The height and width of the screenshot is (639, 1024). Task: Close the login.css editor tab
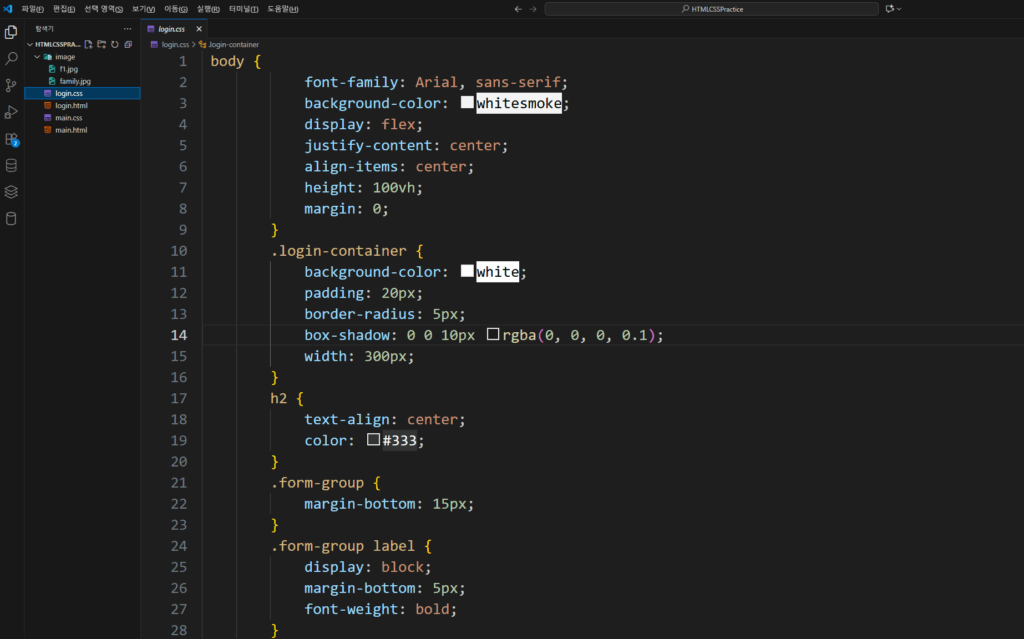pos(199,29)
